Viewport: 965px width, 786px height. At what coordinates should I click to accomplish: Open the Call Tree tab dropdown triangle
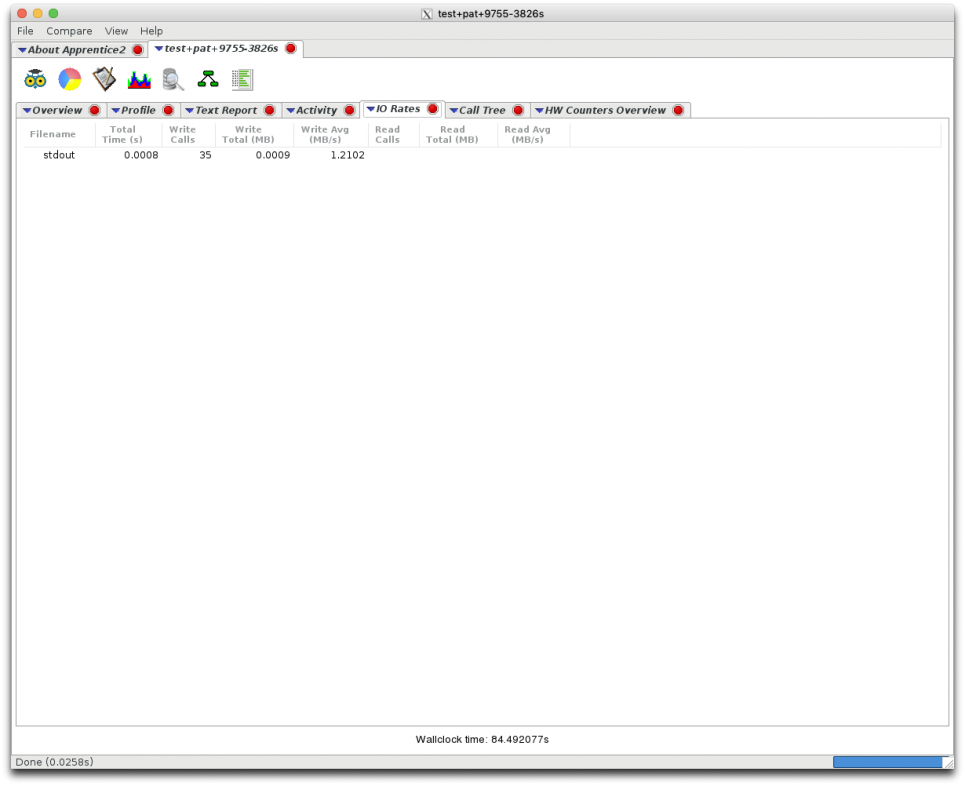[x=454, y=110]
